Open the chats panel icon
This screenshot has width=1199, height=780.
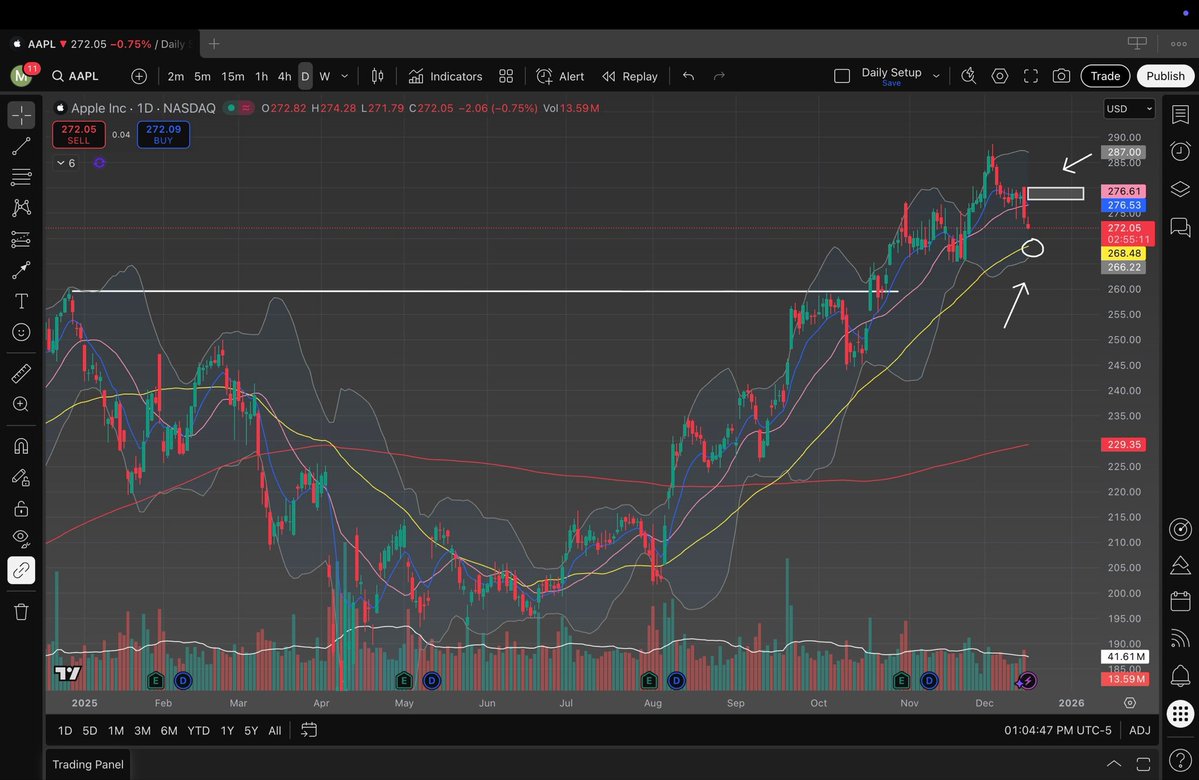1181,227
